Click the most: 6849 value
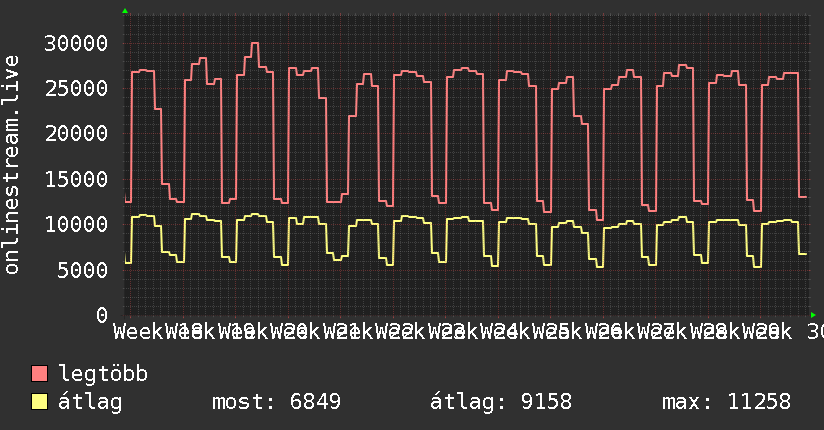The width and height of the screenshot is (824, 430). point(276,402)
